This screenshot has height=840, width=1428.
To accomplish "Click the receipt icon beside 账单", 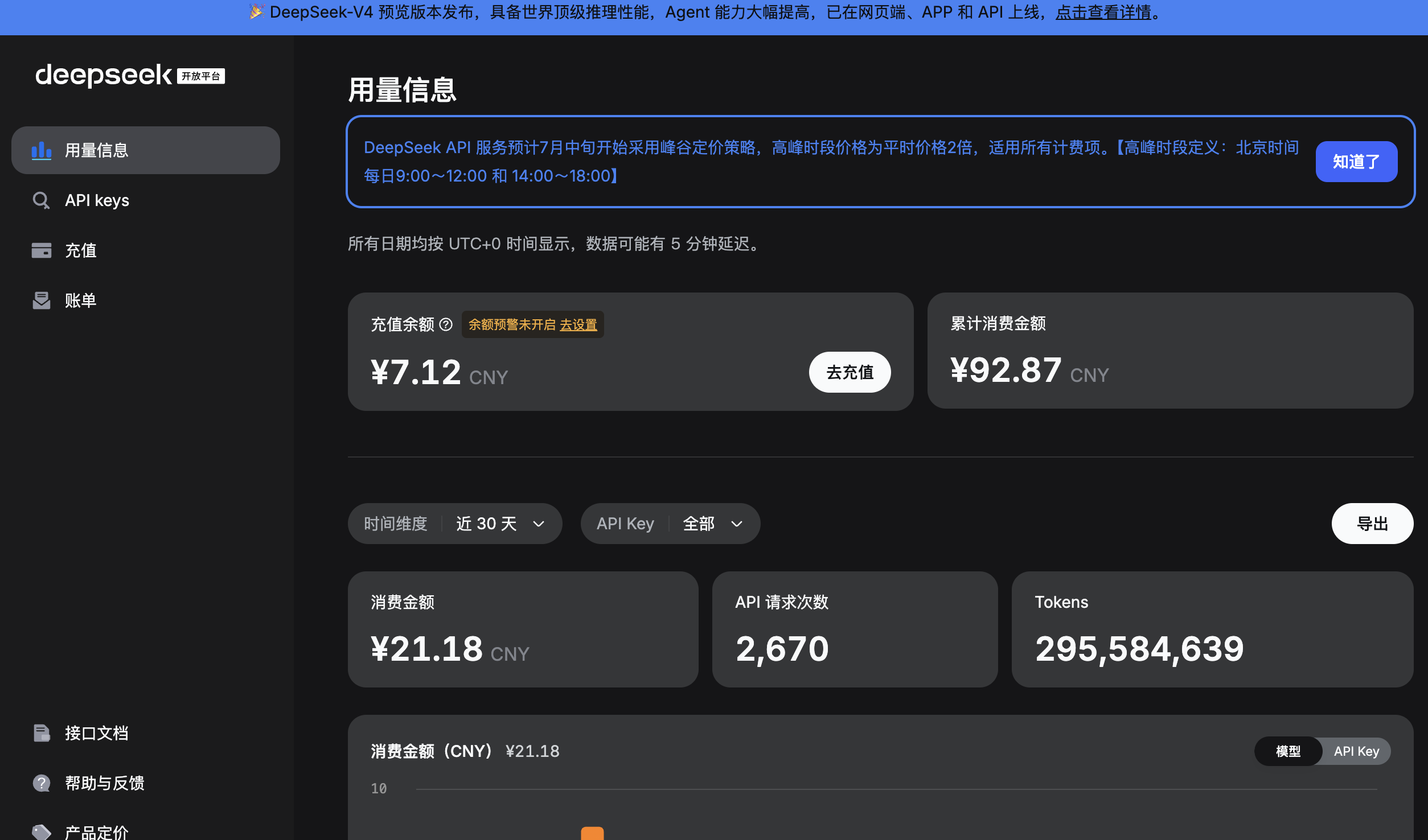I will (x=42, y=301).
